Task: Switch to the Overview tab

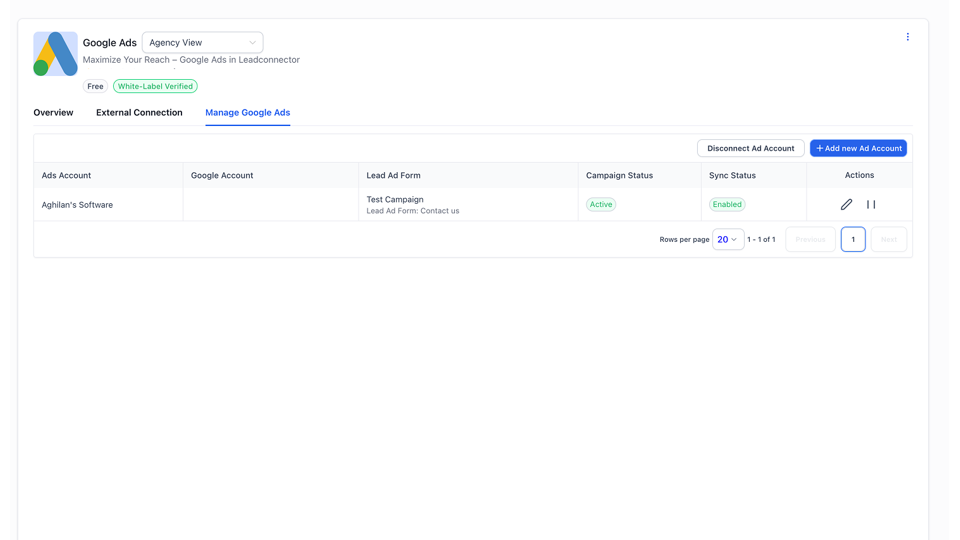Action: [53, 113]
